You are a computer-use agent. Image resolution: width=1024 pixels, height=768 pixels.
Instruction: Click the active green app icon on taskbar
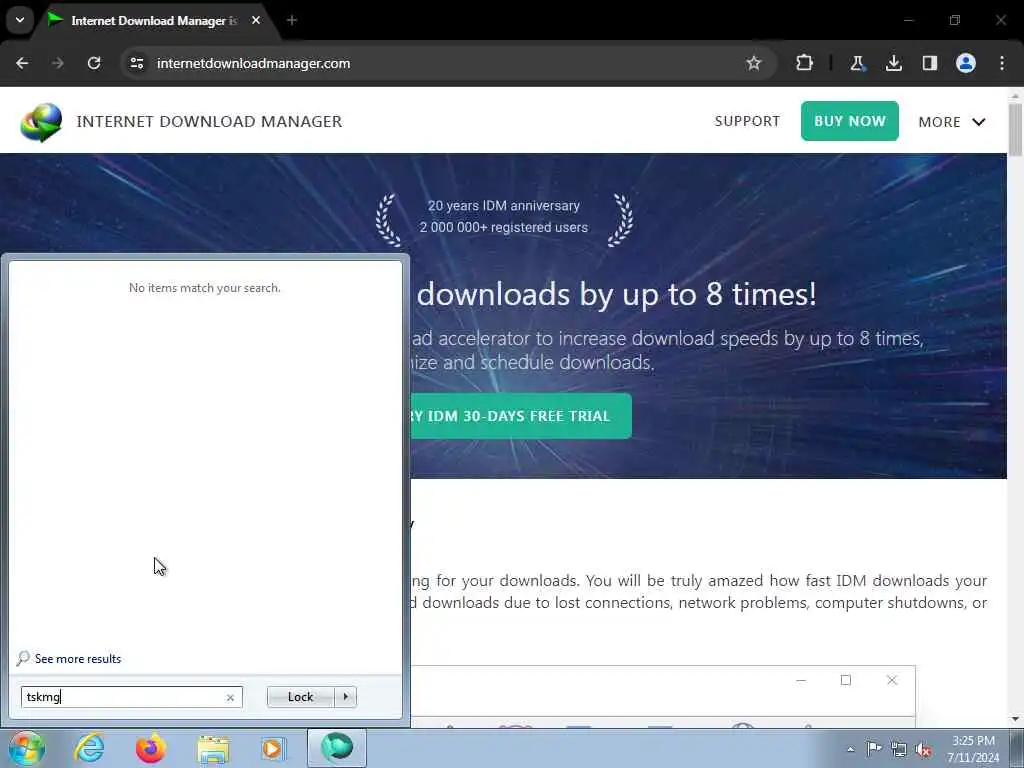337,748
